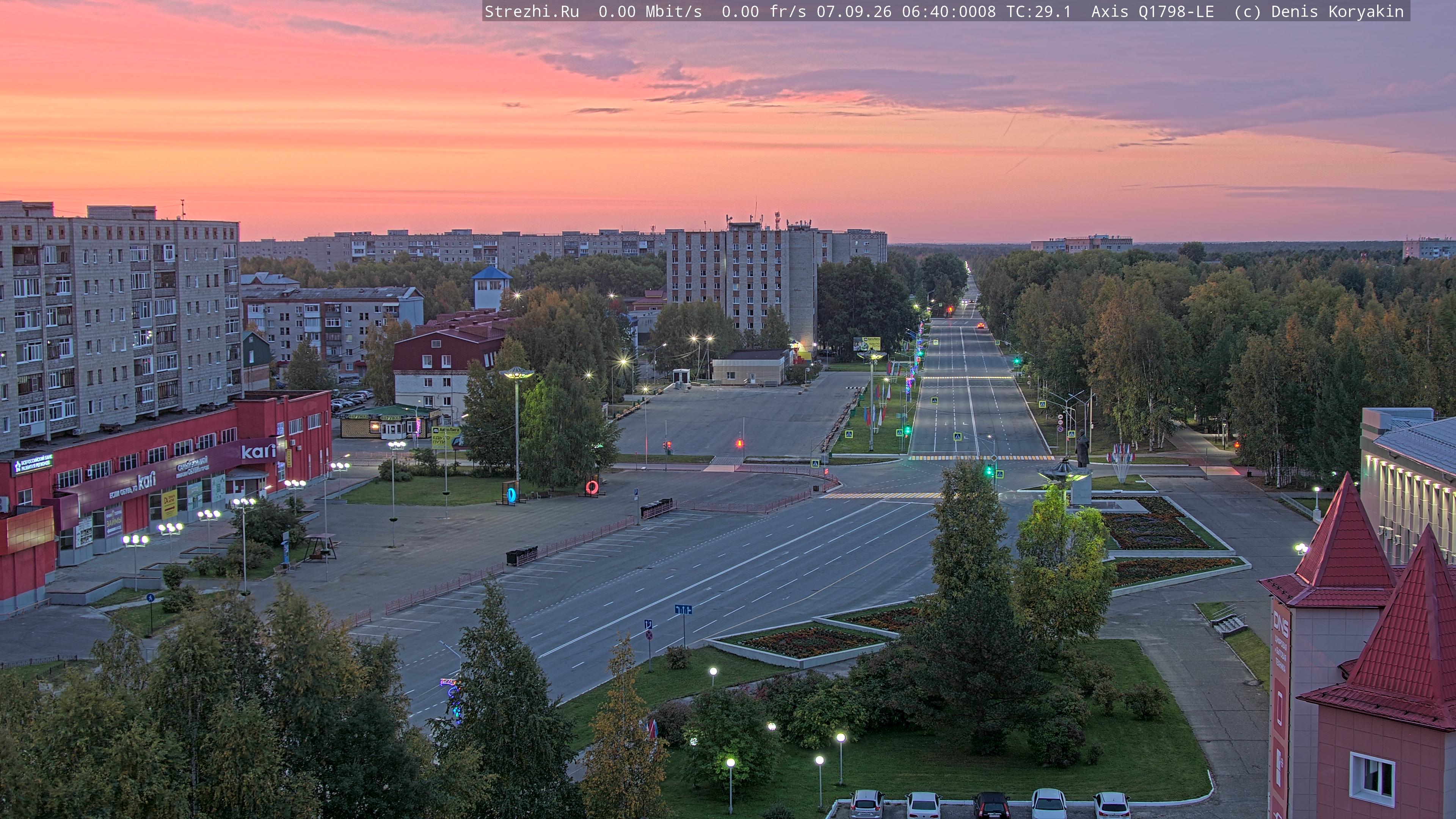Click the yellow crosswalk across the avenue

click(x=981, y=457)
